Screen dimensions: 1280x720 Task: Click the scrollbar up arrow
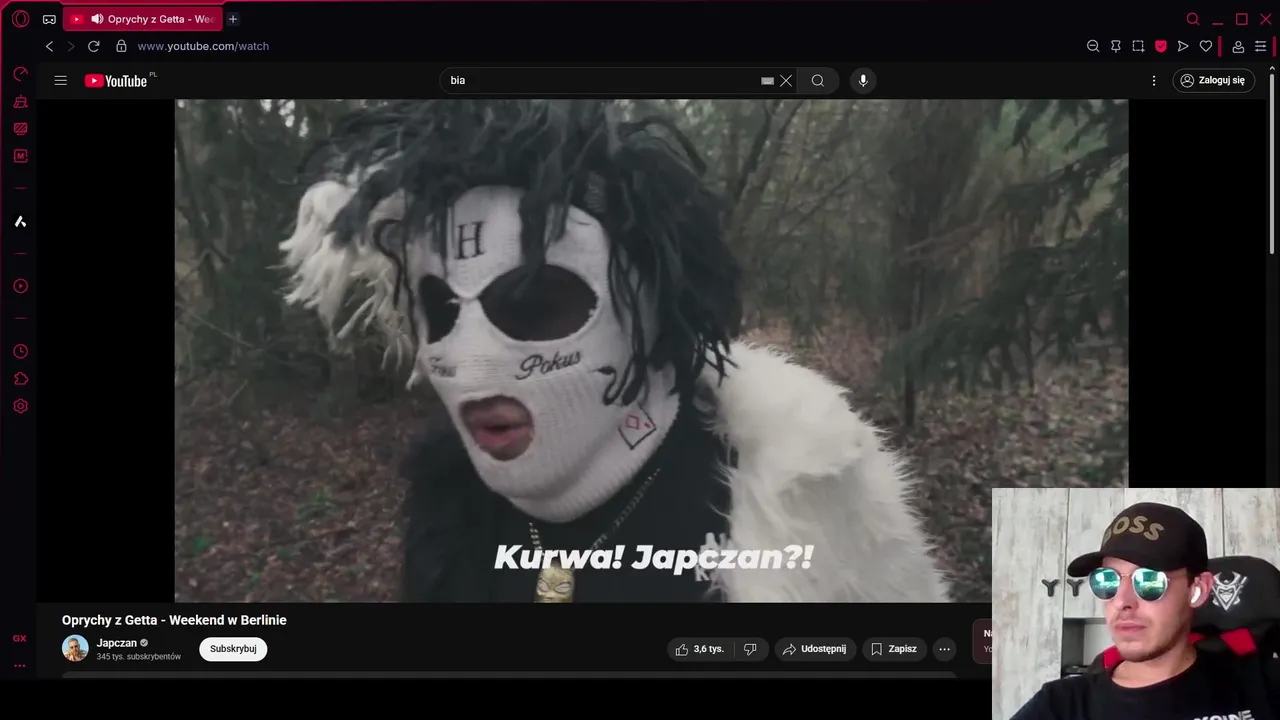[x=1273, y=69]
